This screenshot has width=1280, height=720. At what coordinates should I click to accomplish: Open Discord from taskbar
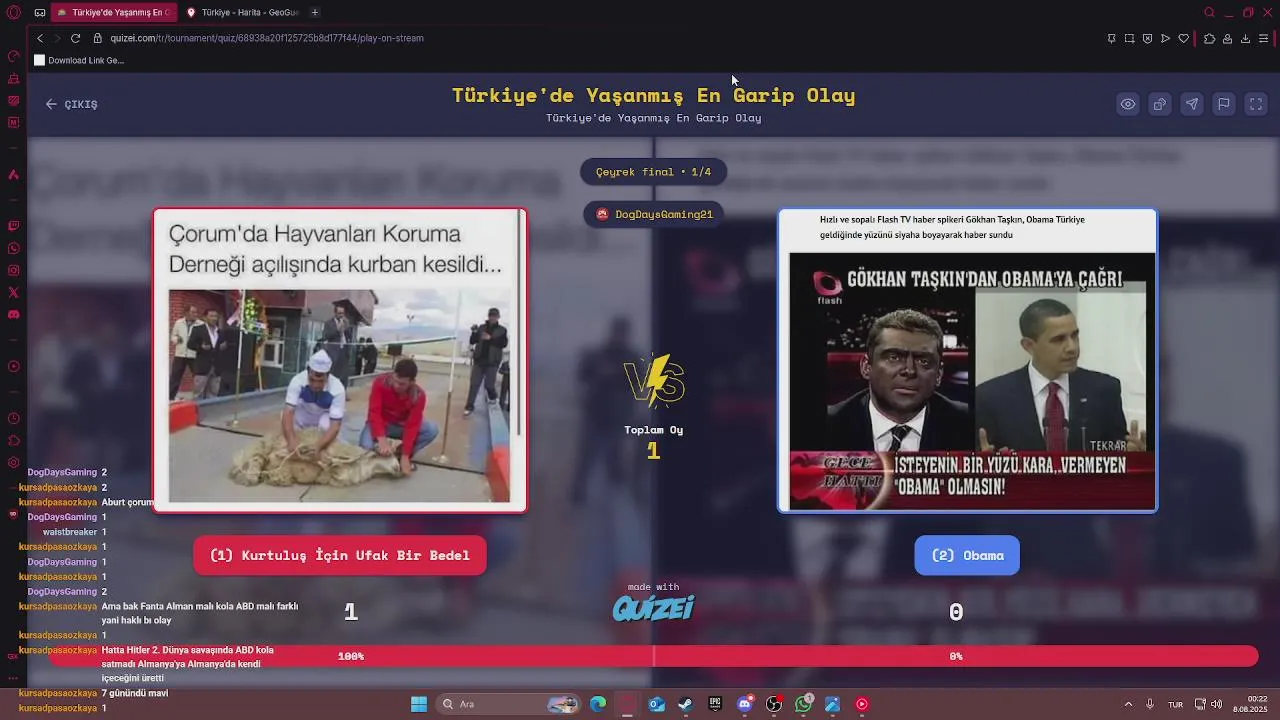coord(745,704)
